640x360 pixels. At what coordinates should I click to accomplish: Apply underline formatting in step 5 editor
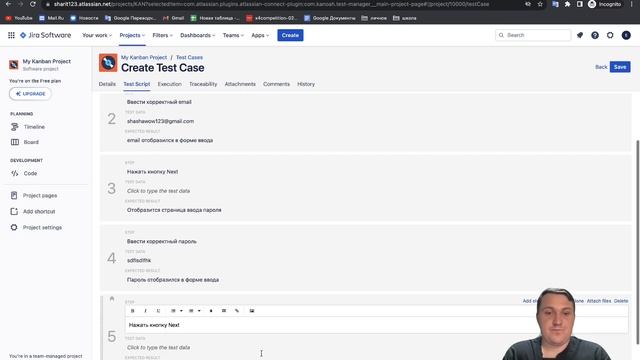coord(158,311)
